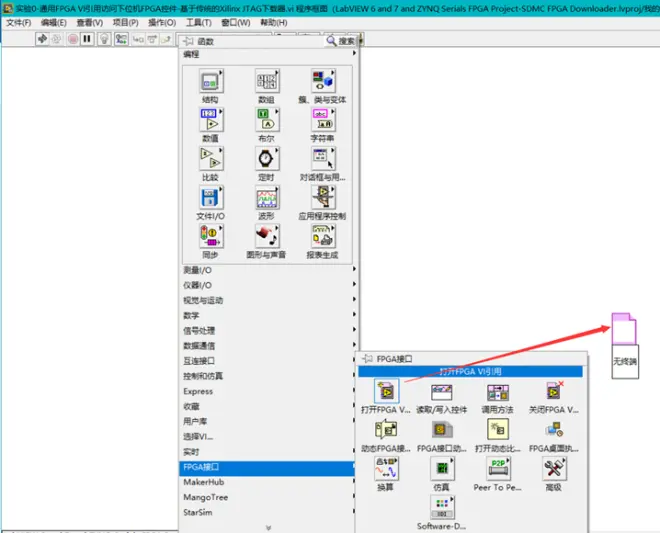Click the Run Continuously toolbar button

tap(56, 39)
